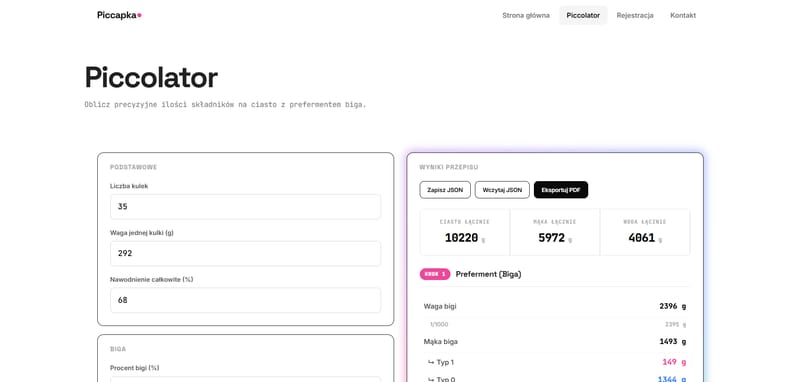Click the Podstawowe section label
Image resolution: width=800 pixels, height=382 pixels.
[x=134, y=167]
